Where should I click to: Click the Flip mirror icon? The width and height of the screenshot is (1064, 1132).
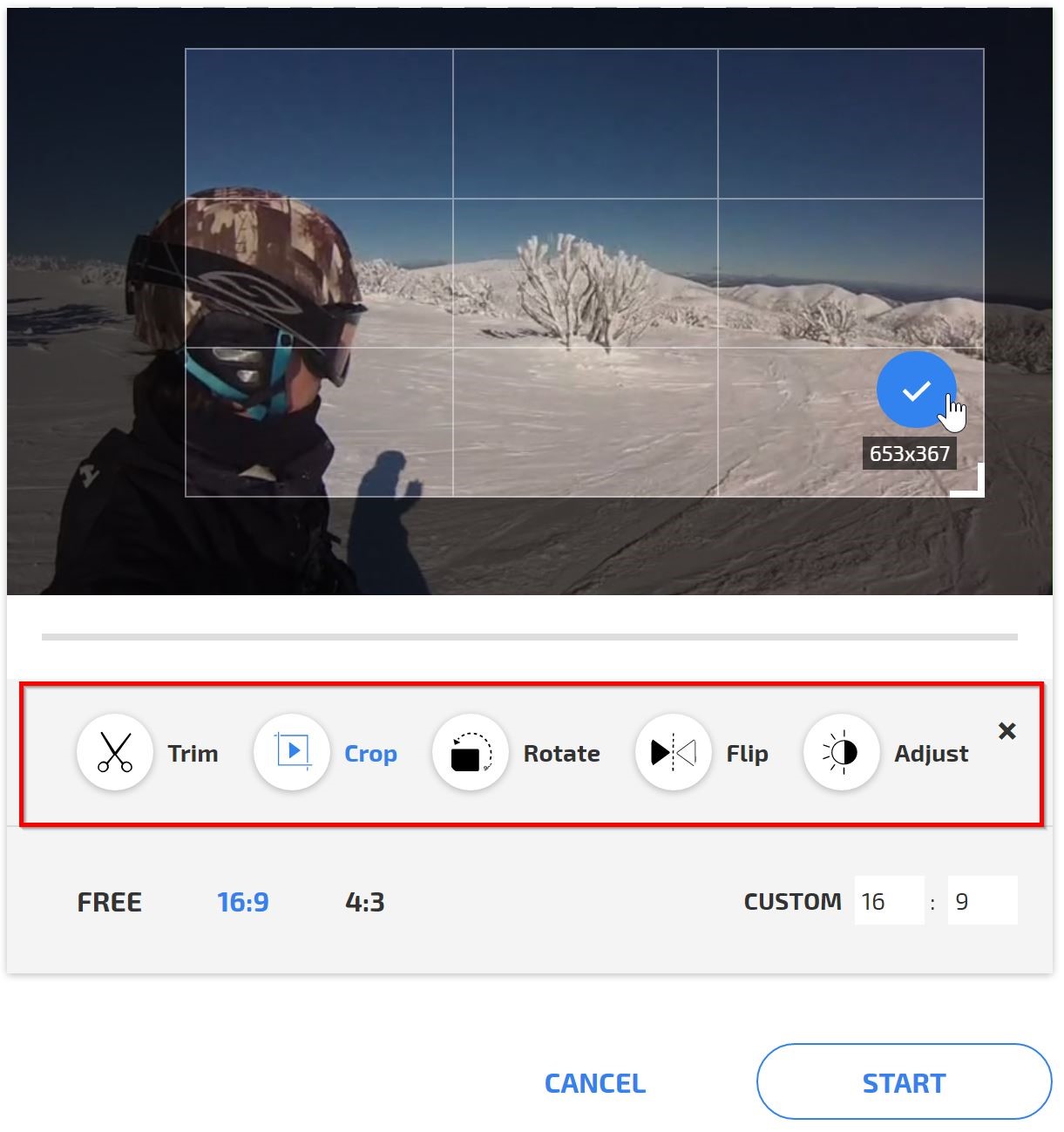(674, 752)
